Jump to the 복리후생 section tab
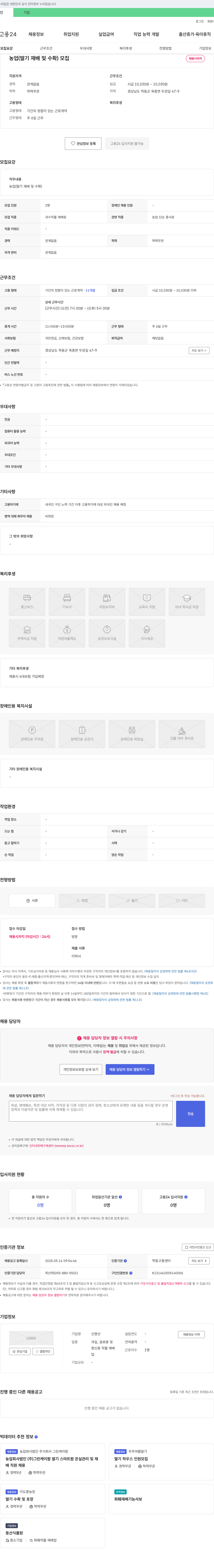 coord(126,48)
